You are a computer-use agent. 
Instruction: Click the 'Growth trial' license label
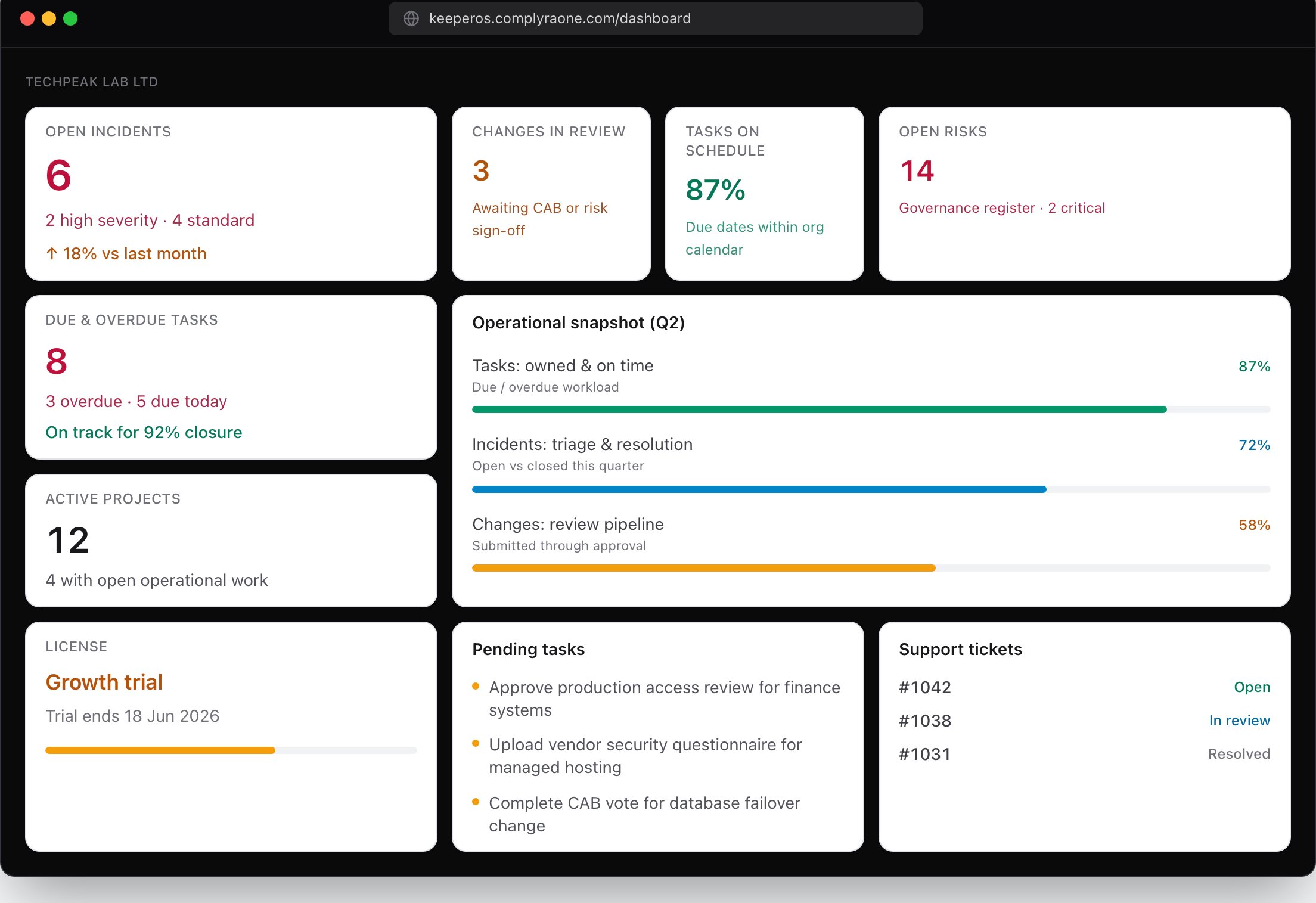[104, 682]
